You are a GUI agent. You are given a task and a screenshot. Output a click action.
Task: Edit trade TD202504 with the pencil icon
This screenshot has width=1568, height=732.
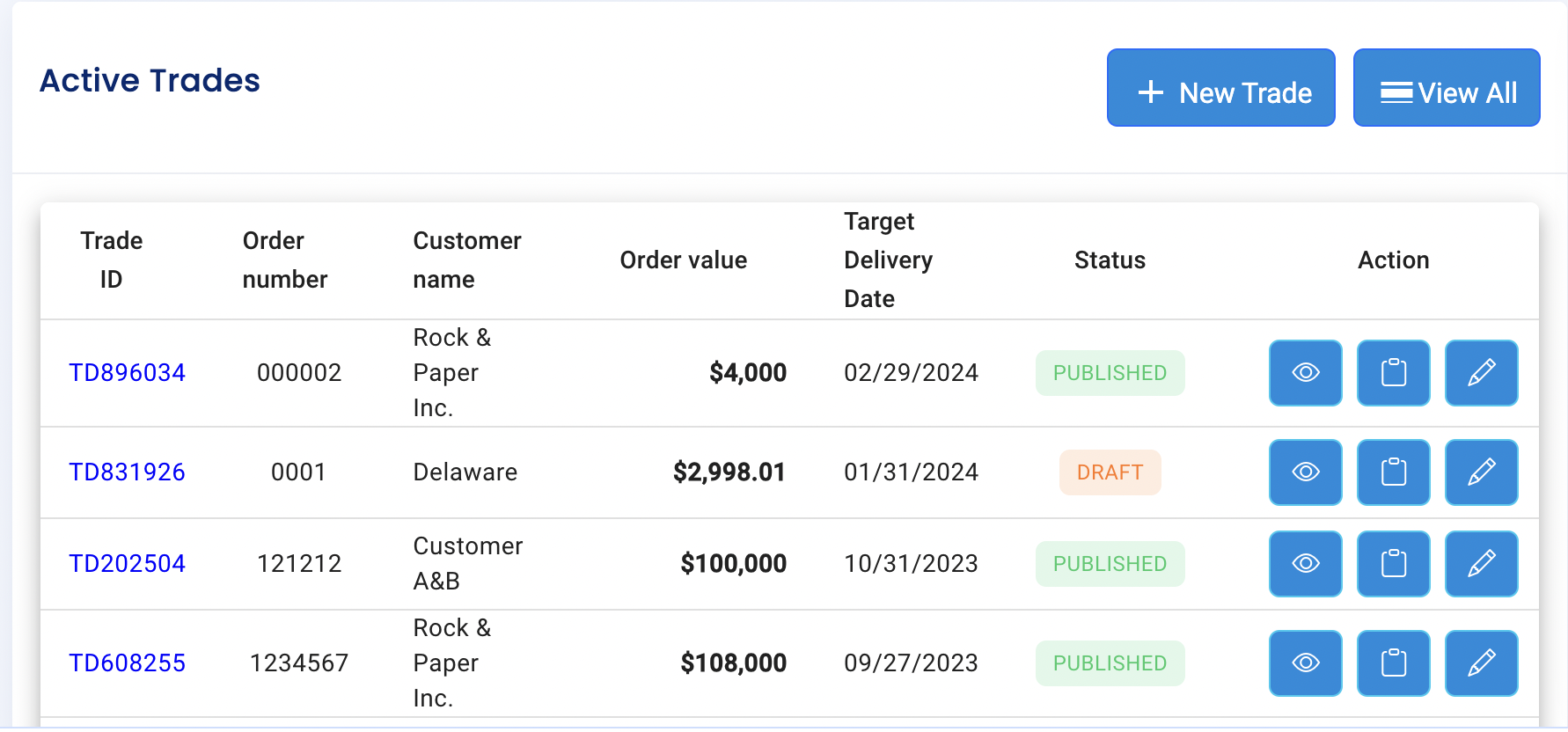point(1481,564)
